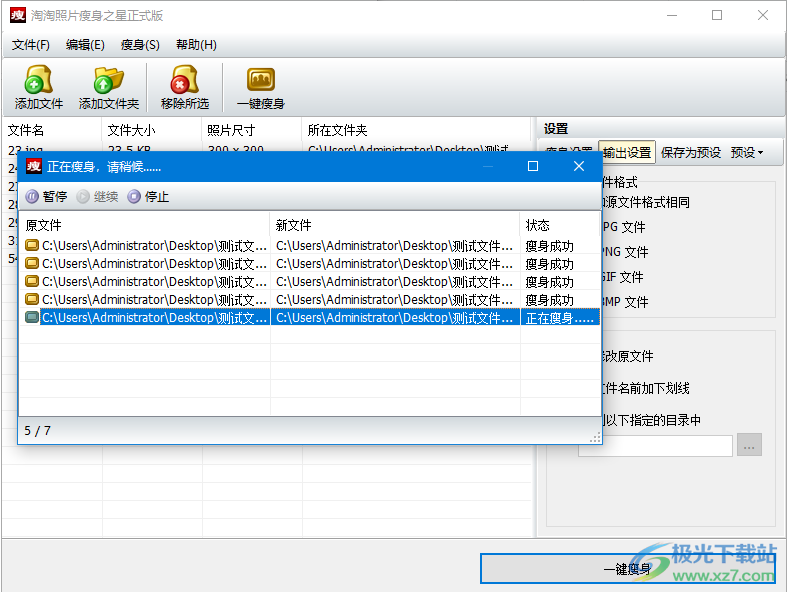Select the BMP 文件 format option

tap(625, 302)
